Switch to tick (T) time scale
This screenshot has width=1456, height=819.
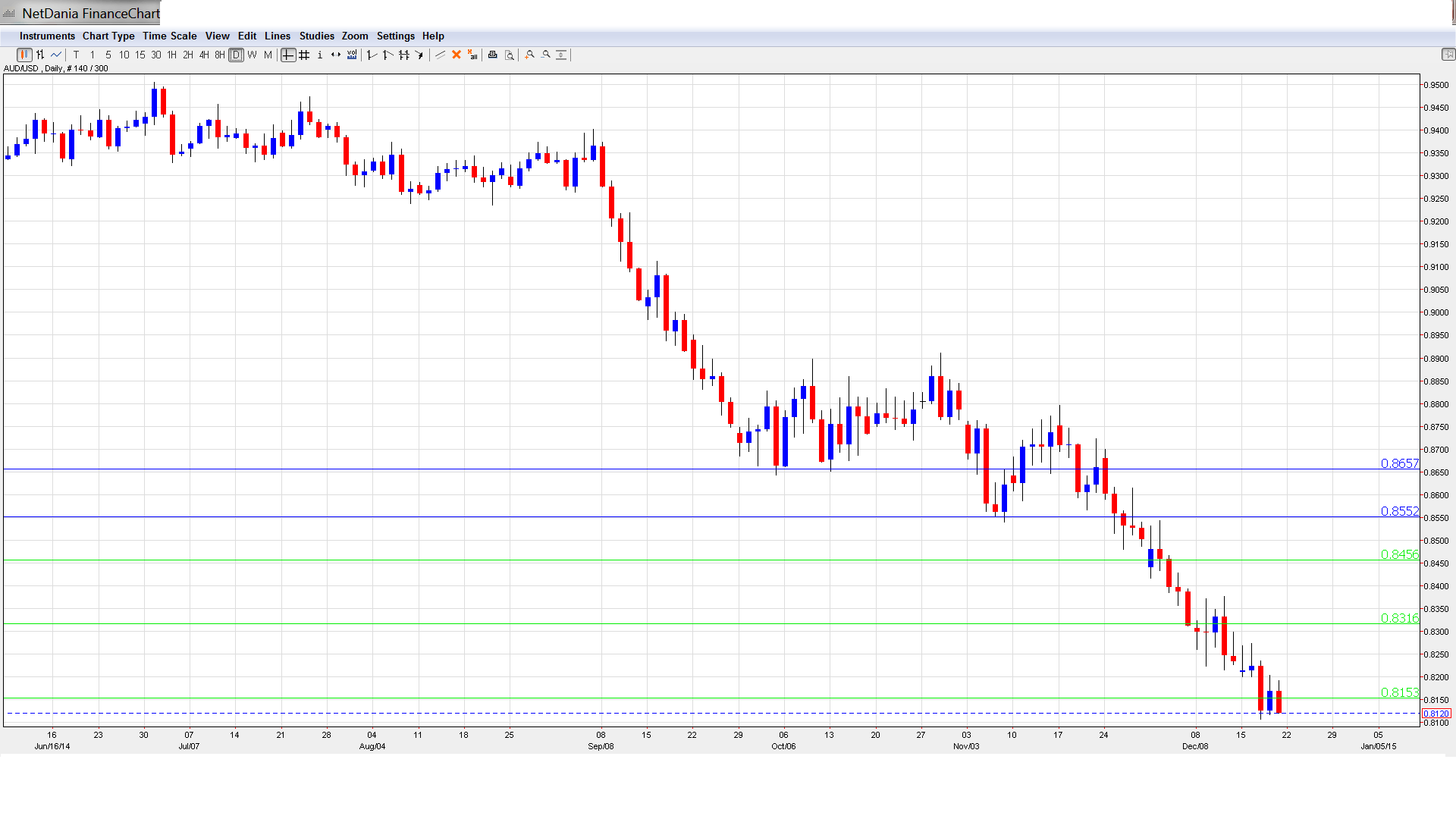tap(77, 55)
